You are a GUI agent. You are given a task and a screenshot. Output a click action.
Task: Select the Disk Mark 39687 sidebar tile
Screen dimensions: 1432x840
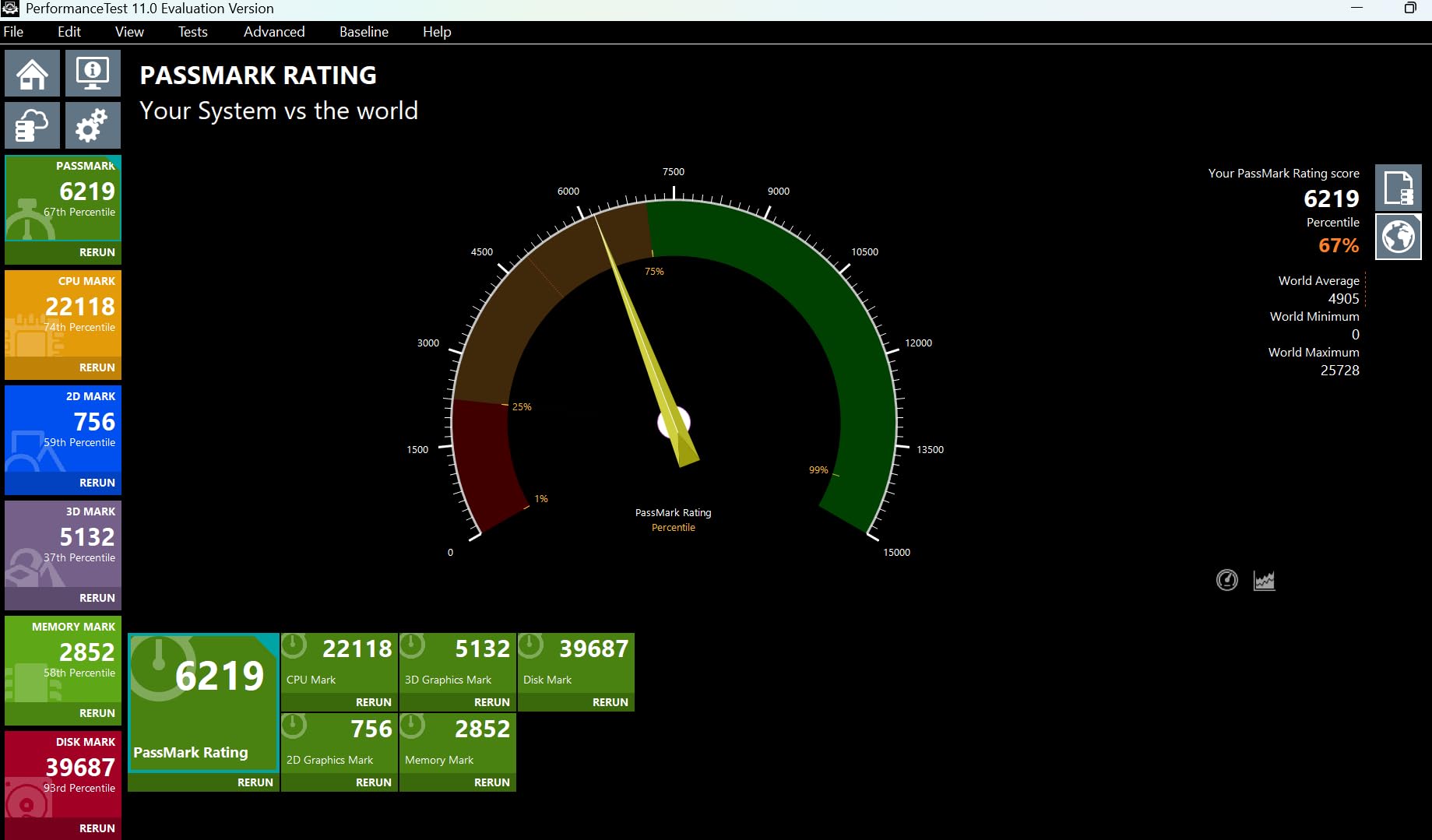[63, 774]
